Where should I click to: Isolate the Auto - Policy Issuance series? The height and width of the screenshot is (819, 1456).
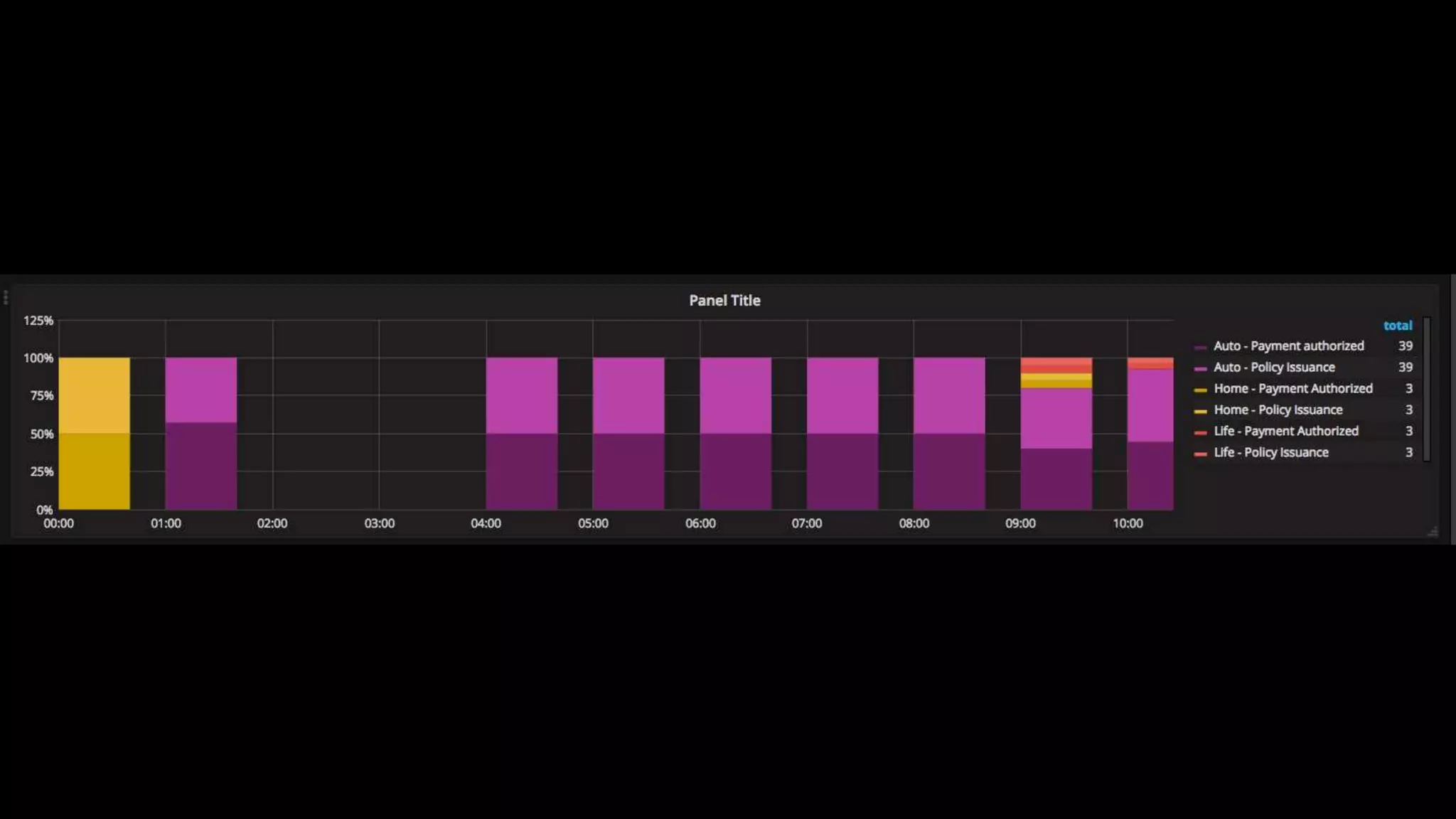click(x=1274, y=368)
